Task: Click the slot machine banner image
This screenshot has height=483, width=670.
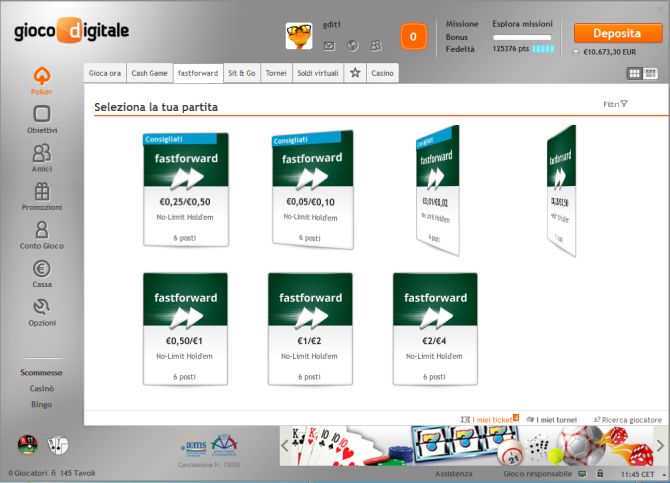Action: point(467,445)
